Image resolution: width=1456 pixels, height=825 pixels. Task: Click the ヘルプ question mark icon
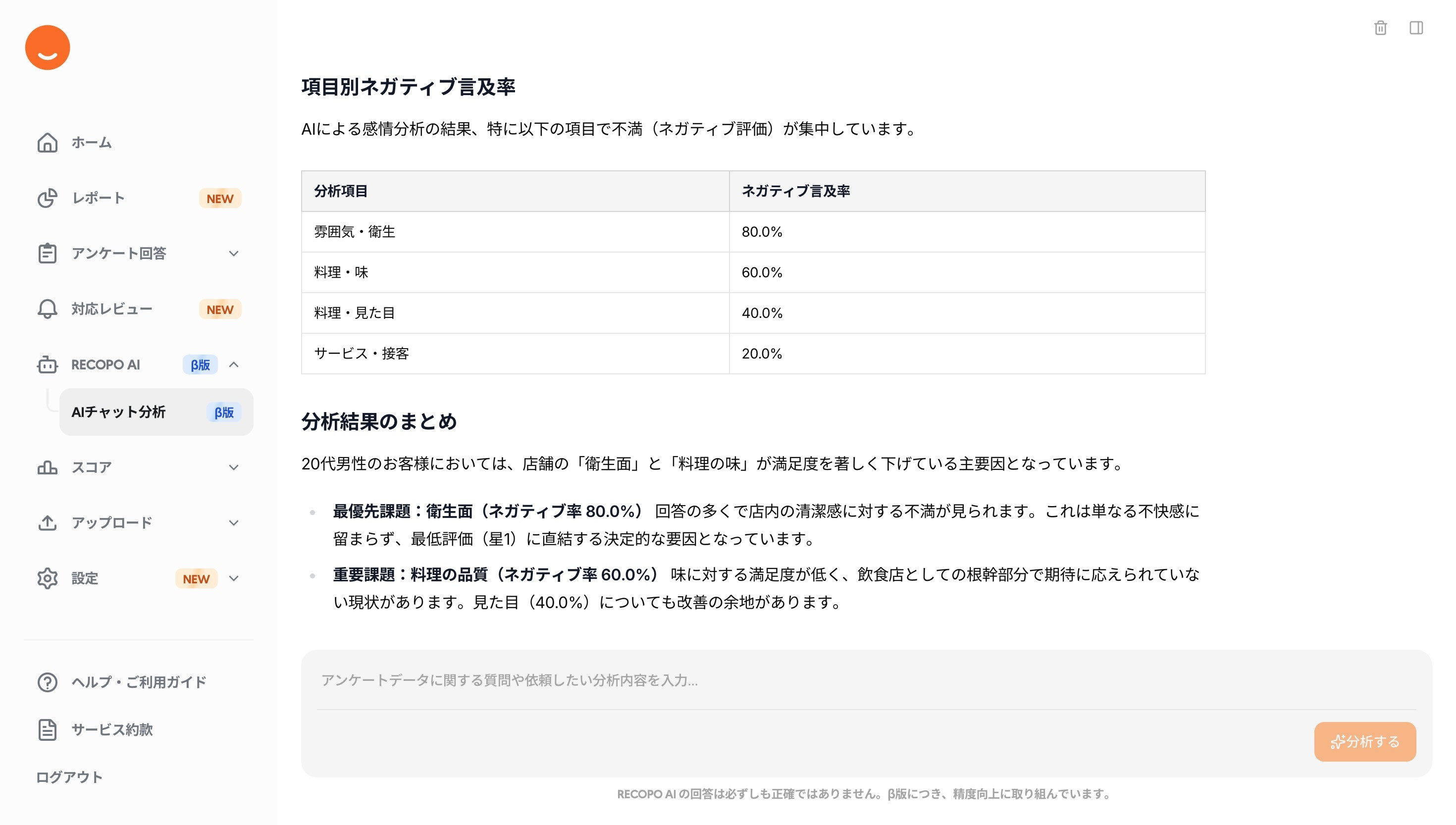click(48, 682)
